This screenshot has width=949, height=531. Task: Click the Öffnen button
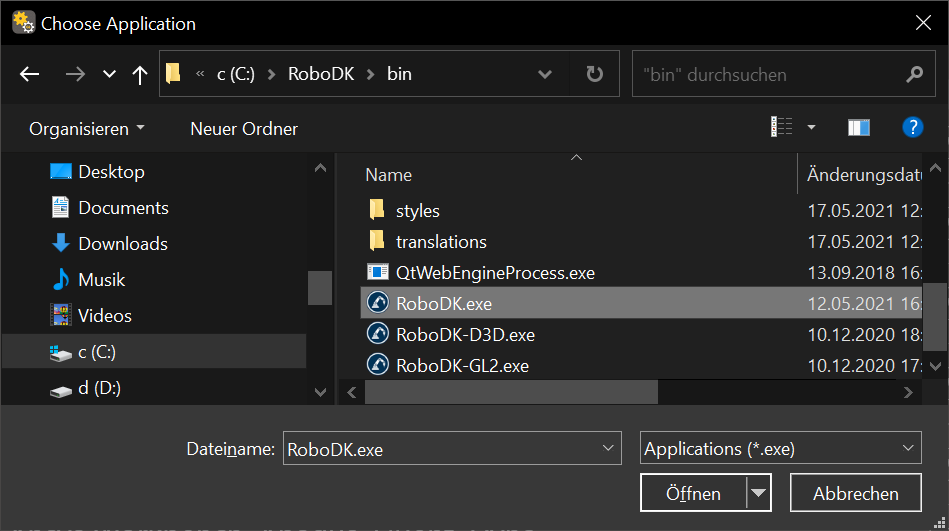[694, 493]
